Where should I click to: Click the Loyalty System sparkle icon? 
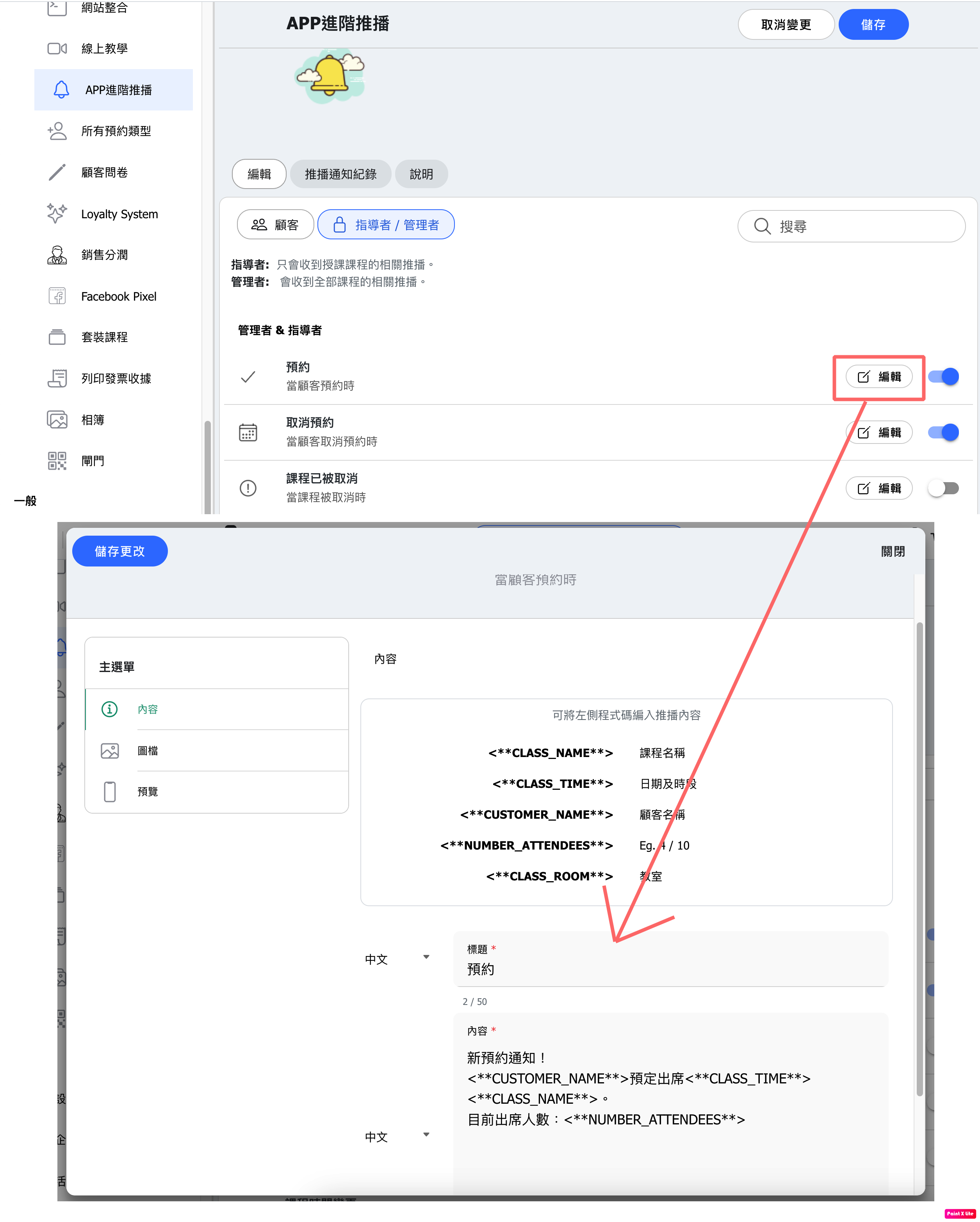coord(57,214)
